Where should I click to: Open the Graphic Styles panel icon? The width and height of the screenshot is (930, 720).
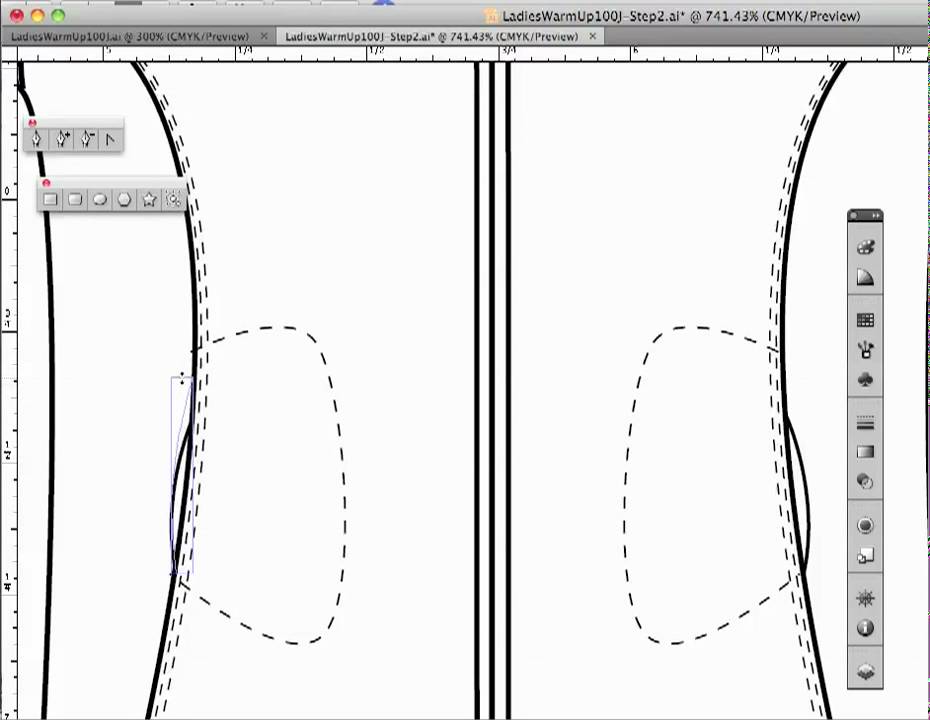click(x=865, y=556)
